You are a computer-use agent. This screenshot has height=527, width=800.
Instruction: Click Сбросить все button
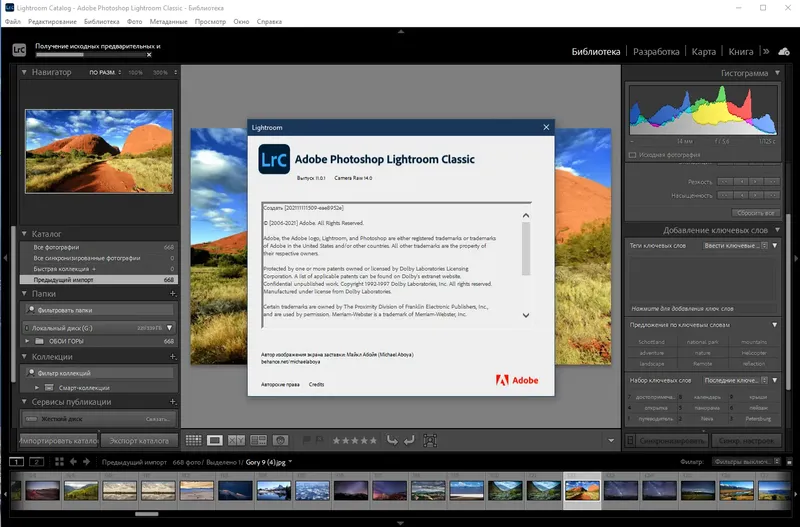tap(756, 213)
